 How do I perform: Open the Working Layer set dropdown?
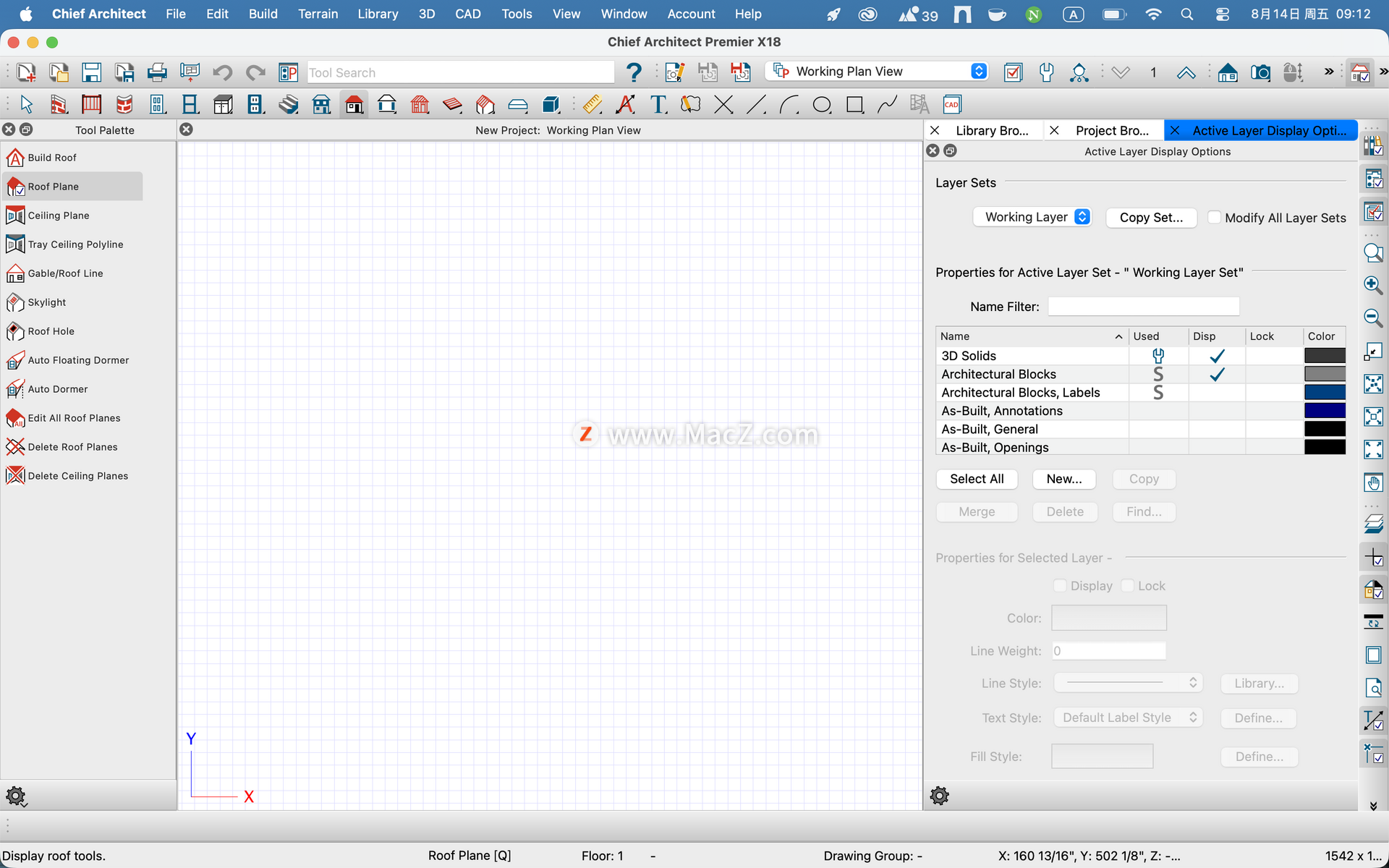1032,217
